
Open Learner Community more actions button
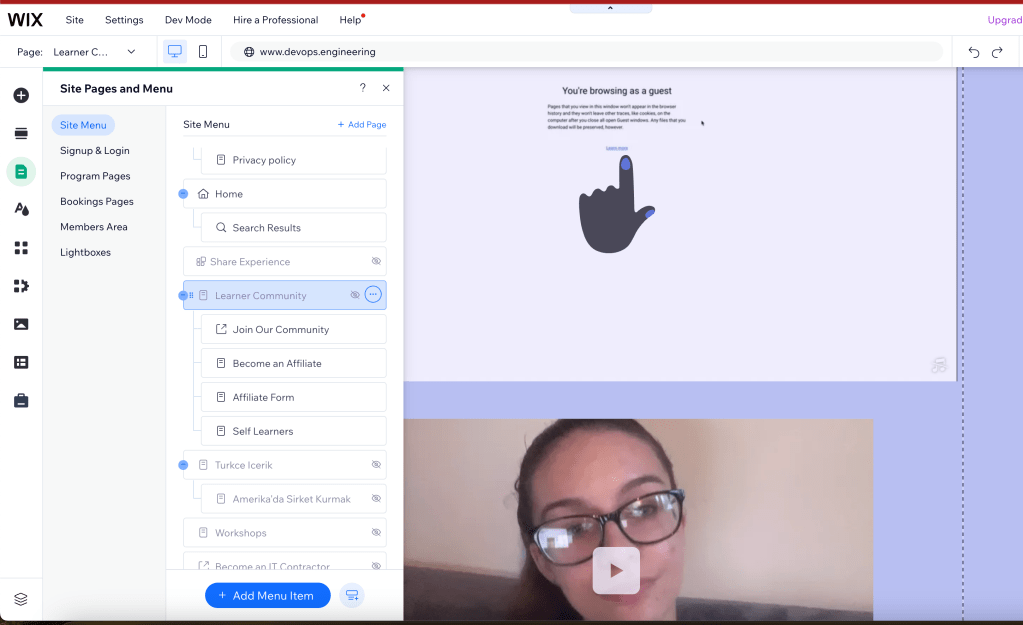click(373, 295)
